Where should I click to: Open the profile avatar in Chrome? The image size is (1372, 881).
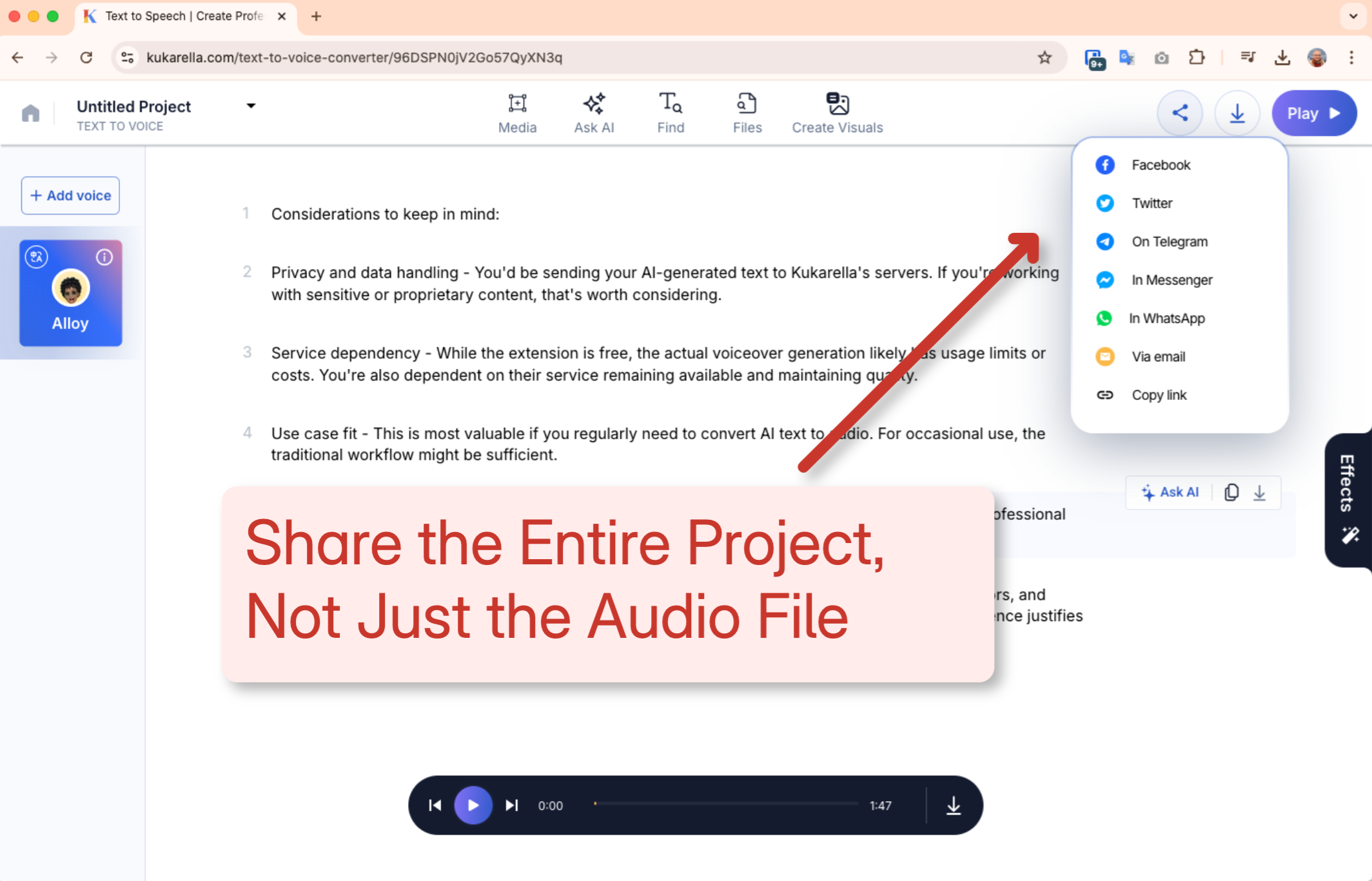(x=1317, y=57)
